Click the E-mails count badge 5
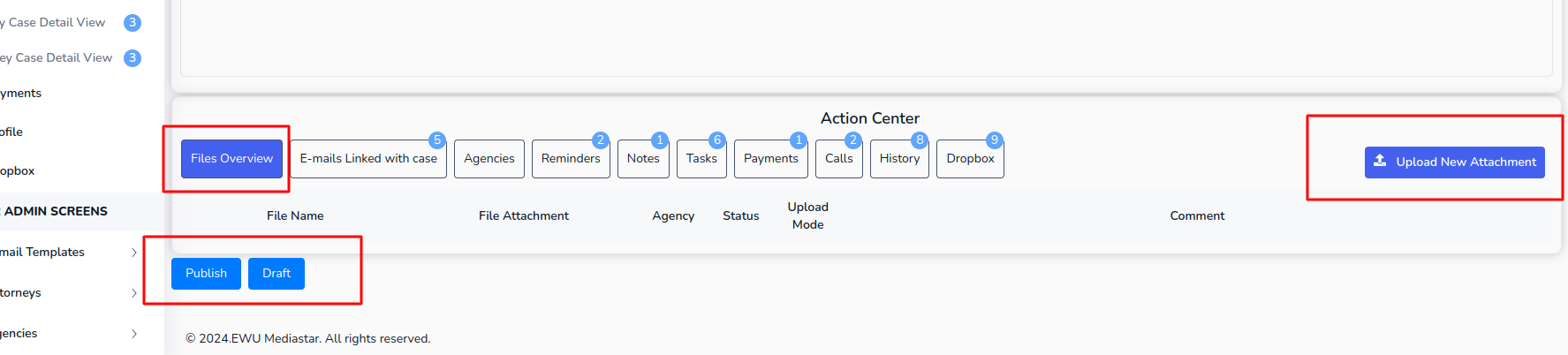Image resolution: width=1568 pixels, height=355 pixels. pos(437,140)
